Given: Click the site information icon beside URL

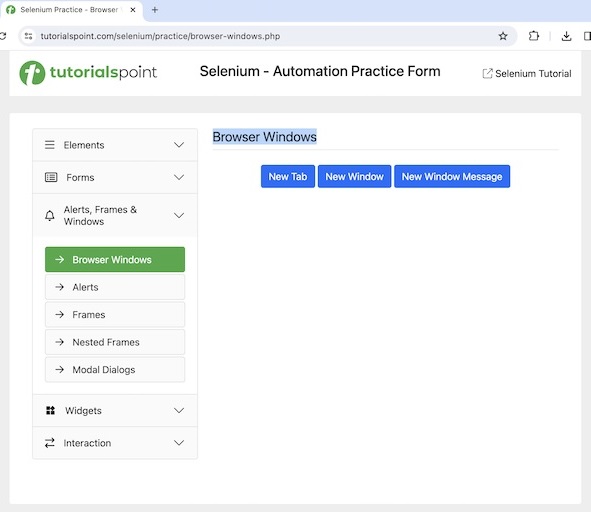Looking at the screenshot, I should (x=28, y=36).
